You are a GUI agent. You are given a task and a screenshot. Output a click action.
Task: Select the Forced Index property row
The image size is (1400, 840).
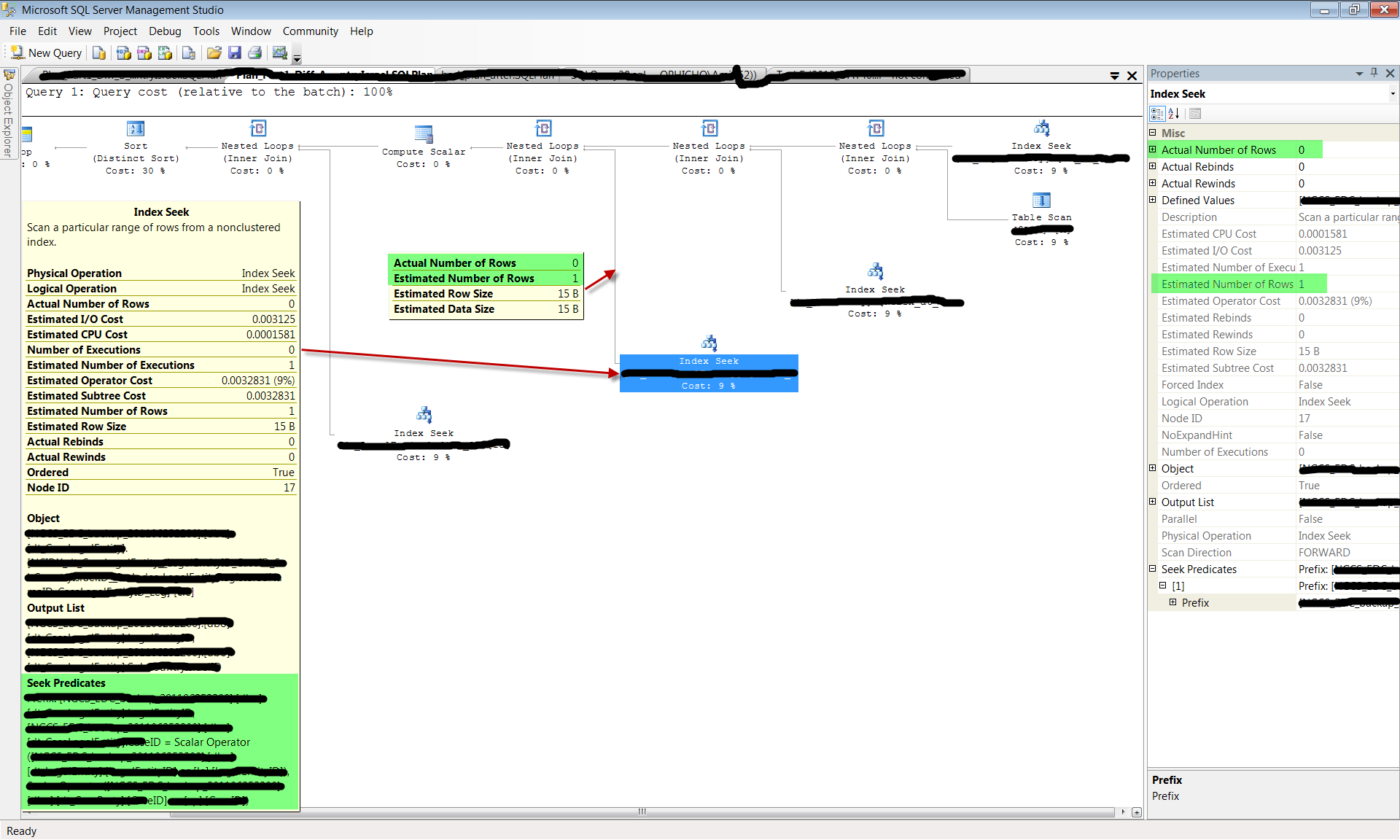tap(1275, 384)
